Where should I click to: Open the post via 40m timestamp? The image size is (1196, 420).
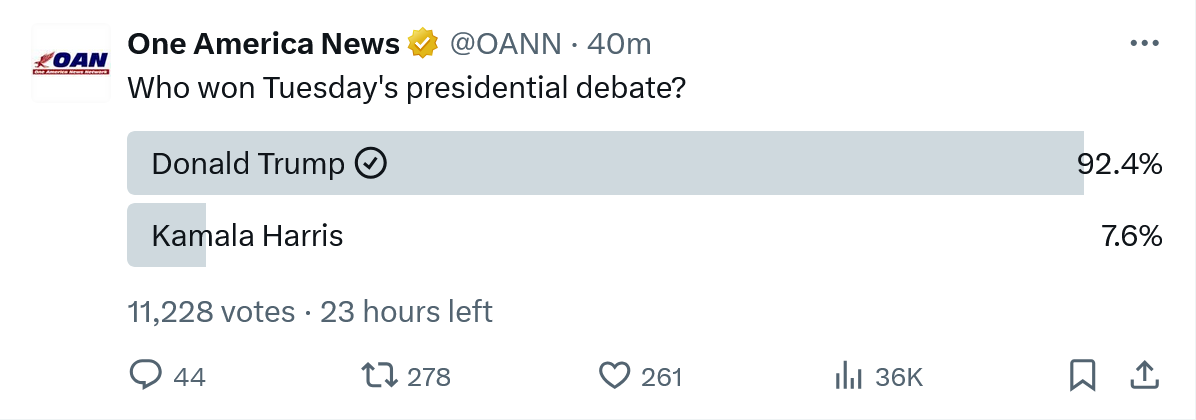click(619, 44)
